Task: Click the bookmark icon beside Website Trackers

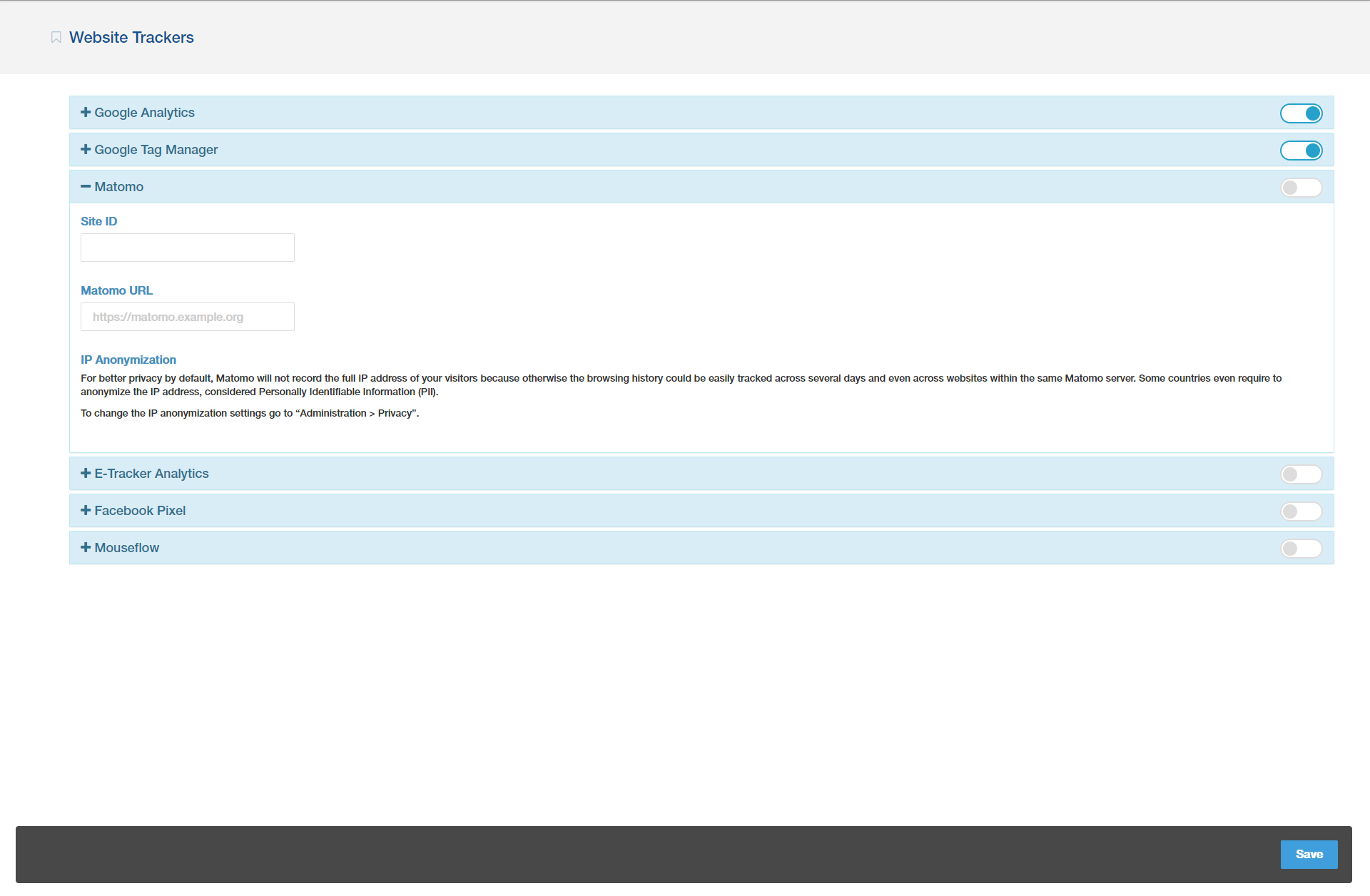Action: pos(56,37)
